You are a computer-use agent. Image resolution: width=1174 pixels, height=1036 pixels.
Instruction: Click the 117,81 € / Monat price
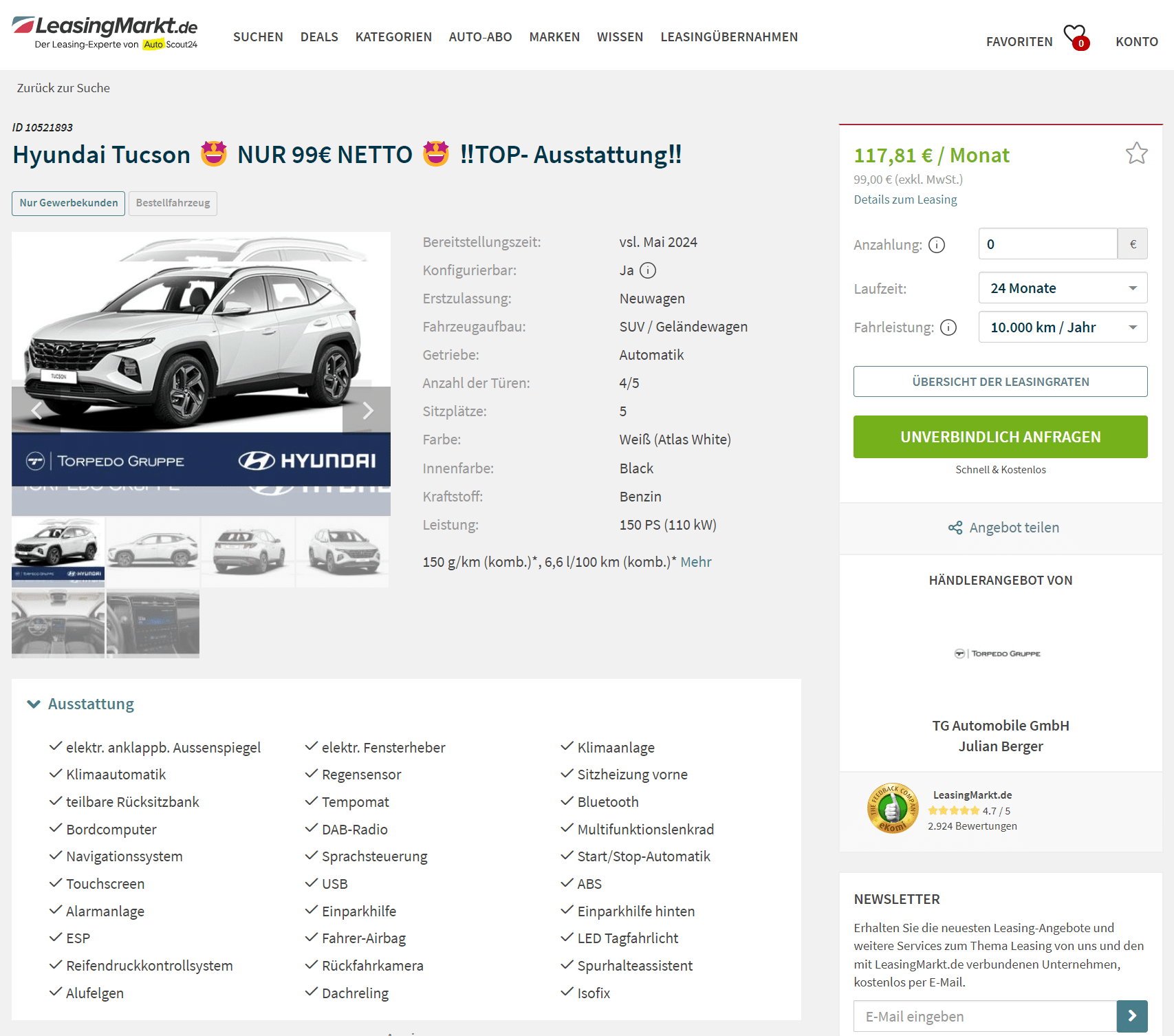tap(931, 155)
